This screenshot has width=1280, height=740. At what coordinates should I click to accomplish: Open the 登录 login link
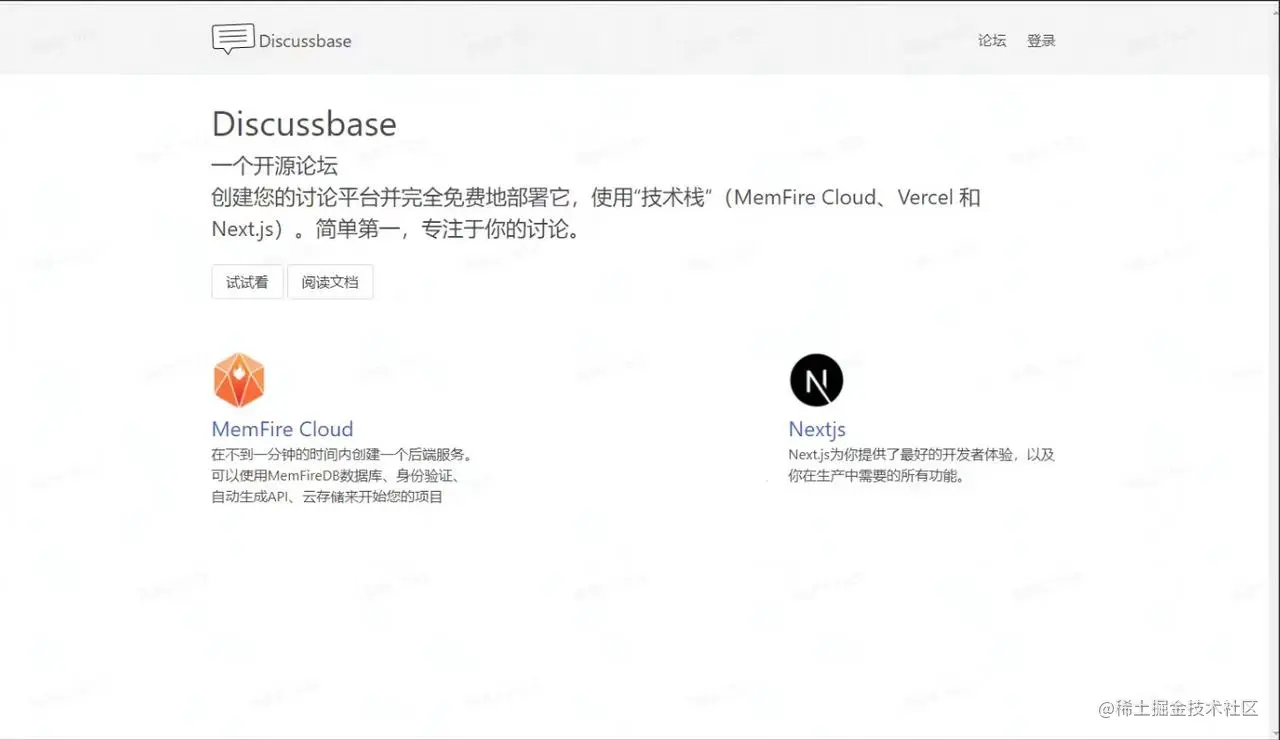(x=1041, y=40)
